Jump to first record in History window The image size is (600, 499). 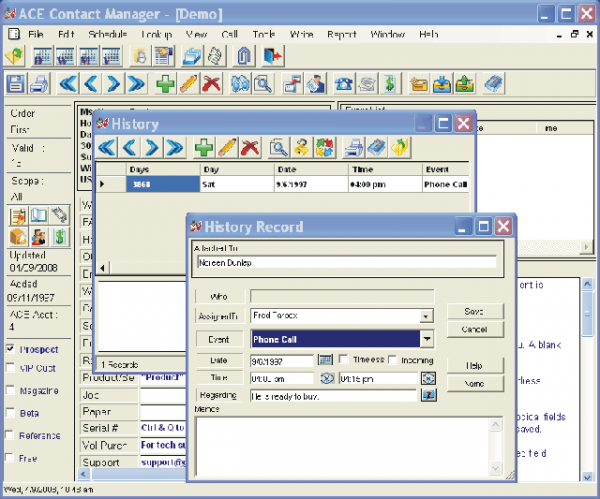(x=106, y=148)
